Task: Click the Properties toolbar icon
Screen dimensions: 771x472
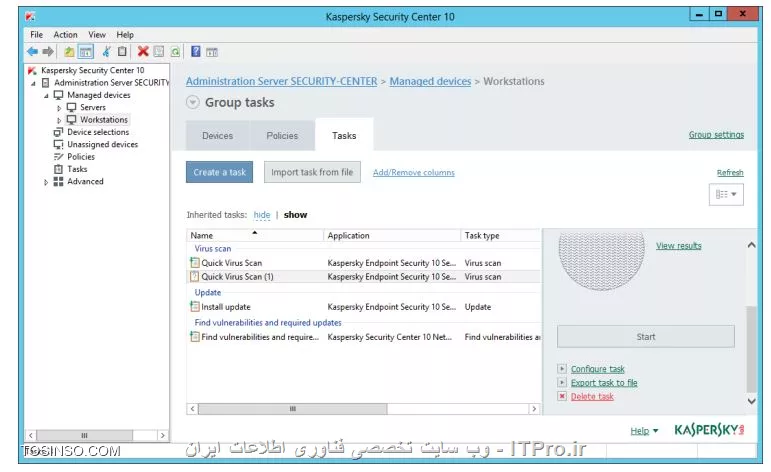Action: [x=159, y=51]
